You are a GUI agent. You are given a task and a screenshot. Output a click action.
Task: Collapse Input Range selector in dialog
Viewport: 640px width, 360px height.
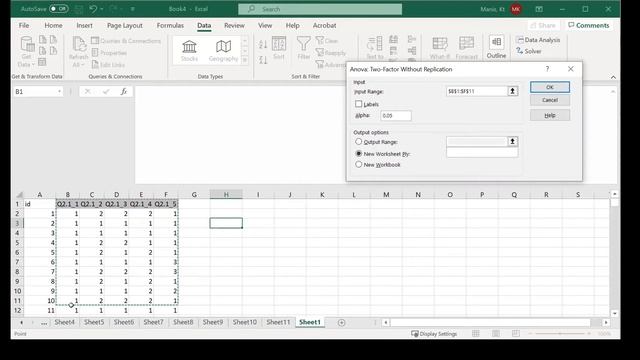(512, 91)
